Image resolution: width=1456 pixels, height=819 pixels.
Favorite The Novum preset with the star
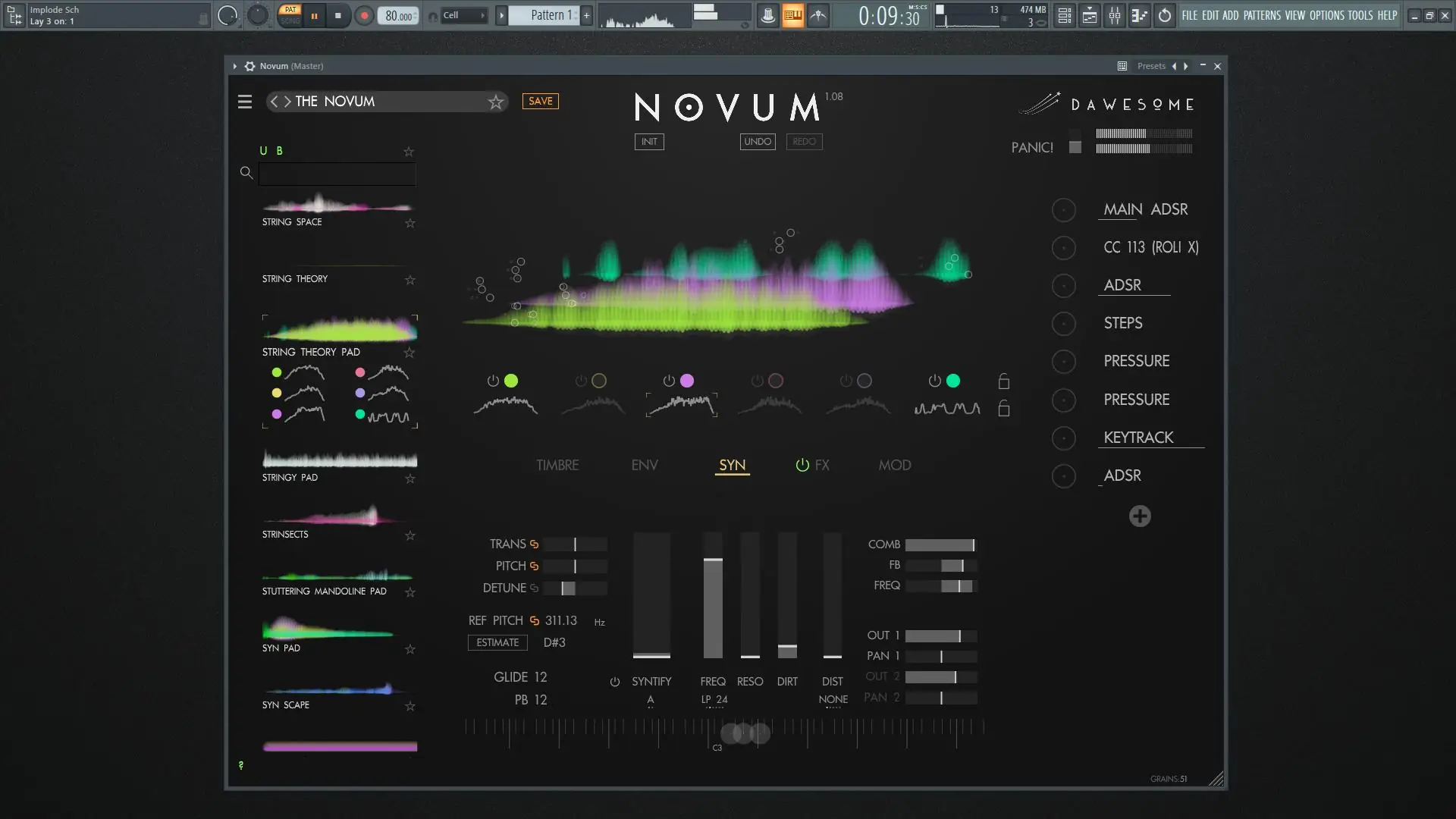click(x=495, y=102)
